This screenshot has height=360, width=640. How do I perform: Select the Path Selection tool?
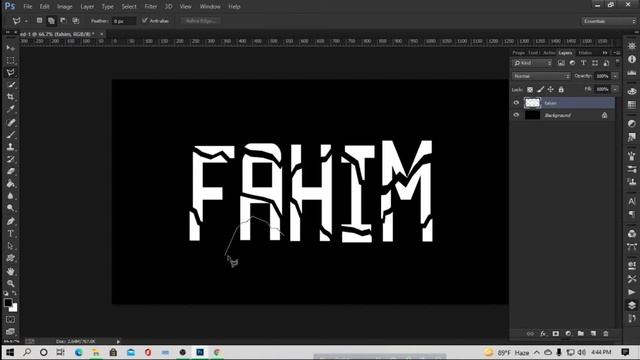pos(11,246)
